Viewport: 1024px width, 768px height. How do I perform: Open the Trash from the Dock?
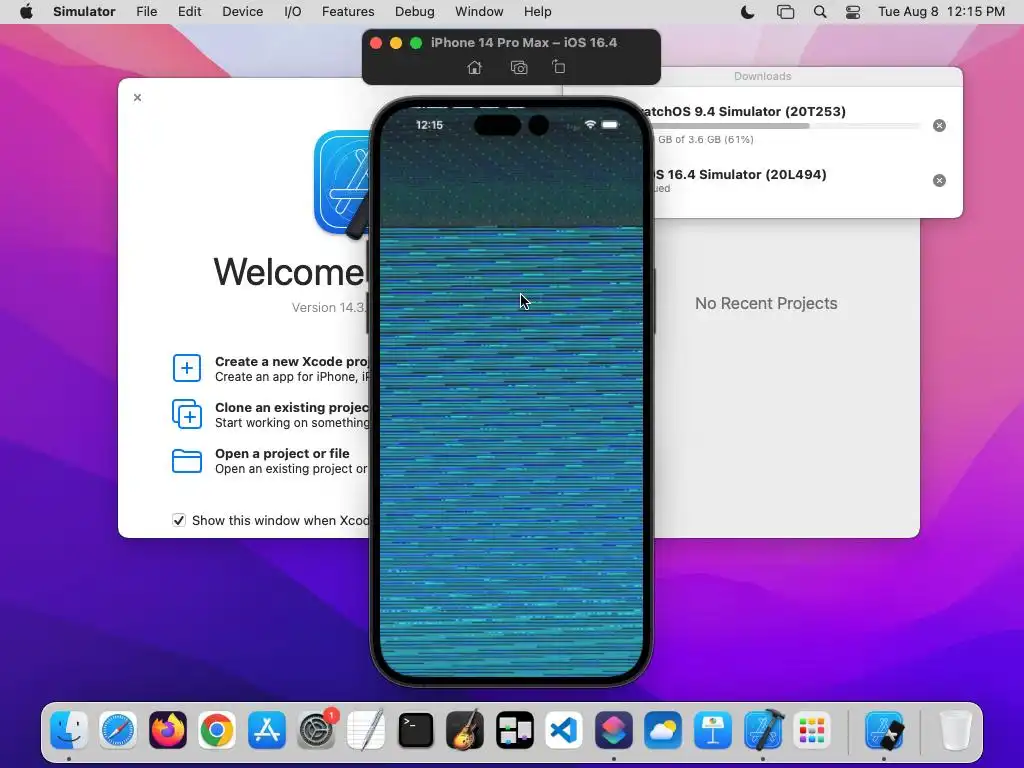(955, 729)
